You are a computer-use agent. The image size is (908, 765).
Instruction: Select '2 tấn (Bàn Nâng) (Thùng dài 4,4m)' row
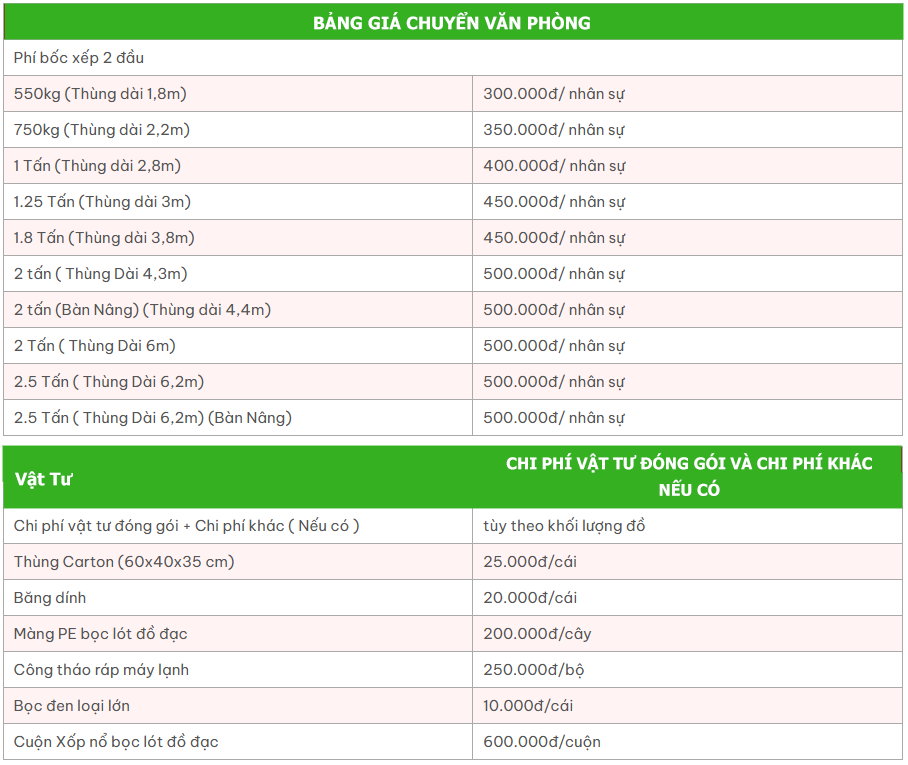(142, 310)
